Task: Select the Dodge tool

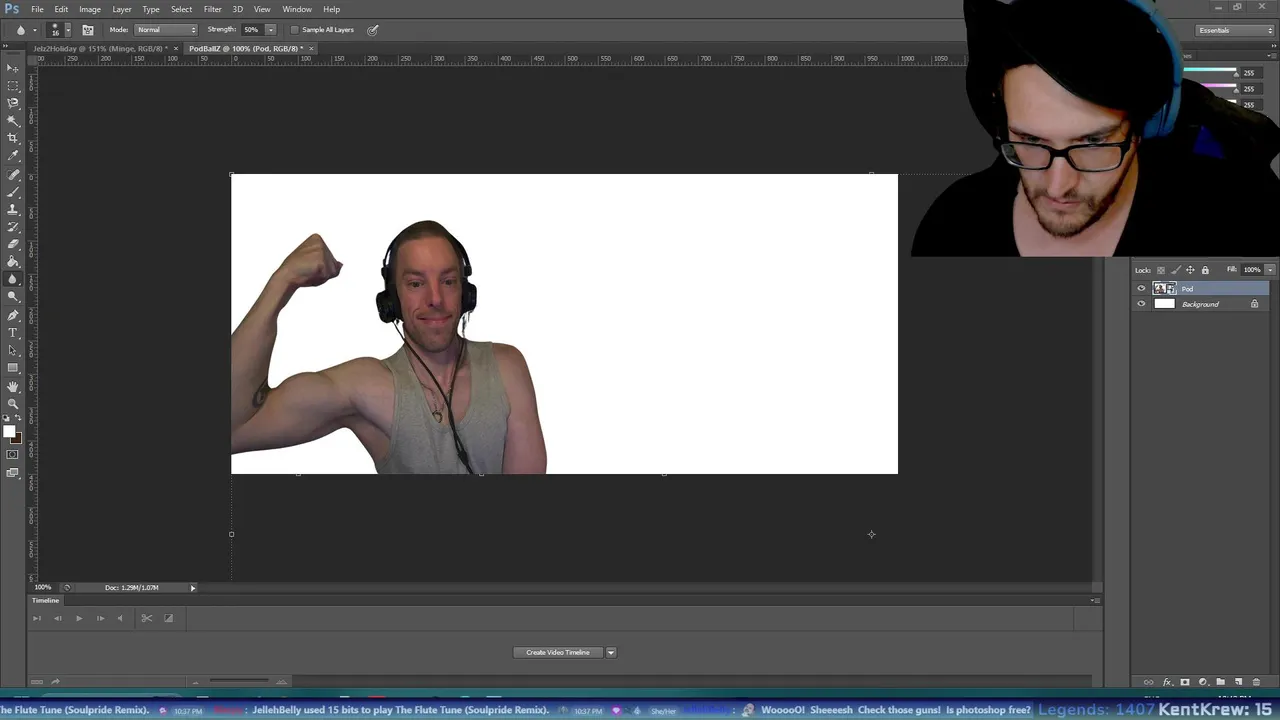Action: [x=13, y=297]
